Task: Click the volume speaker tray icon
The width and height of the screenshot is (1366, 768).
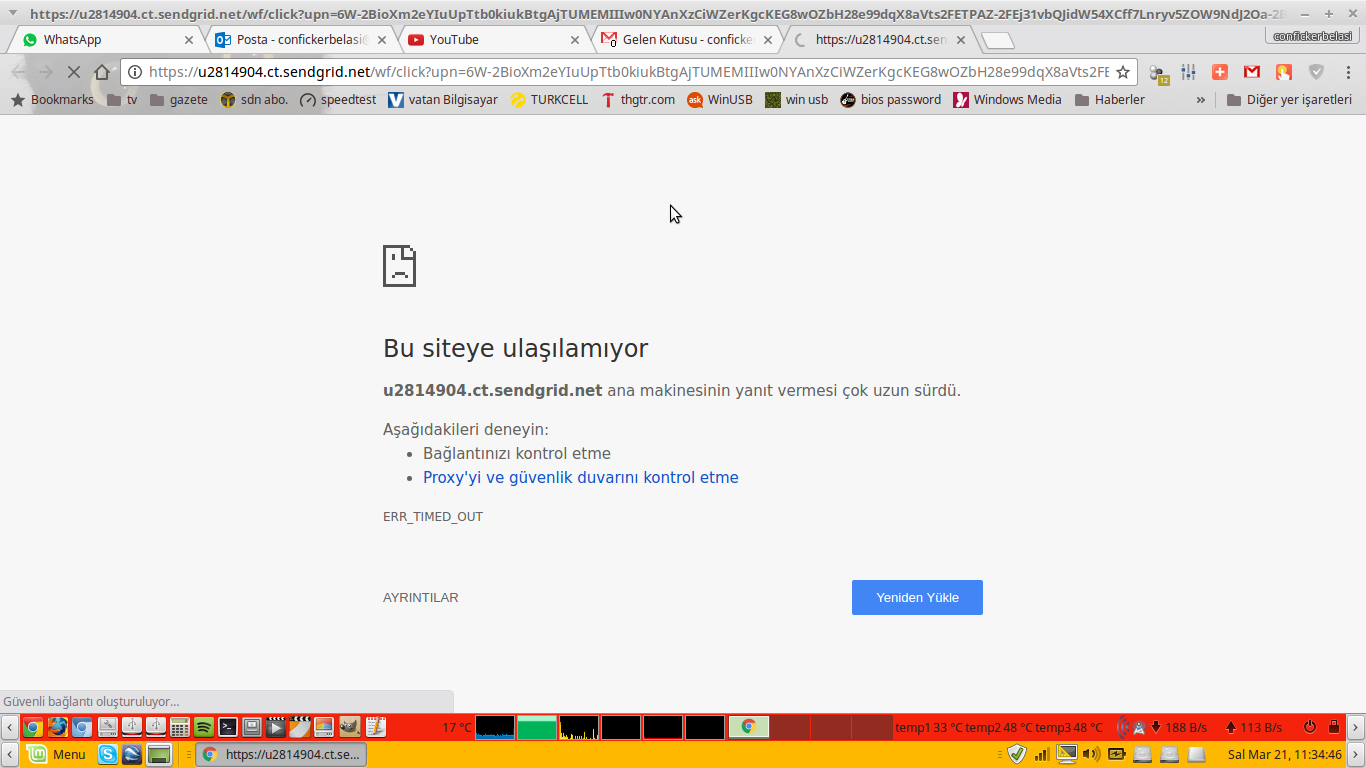Action: (x=1090, y=754)
